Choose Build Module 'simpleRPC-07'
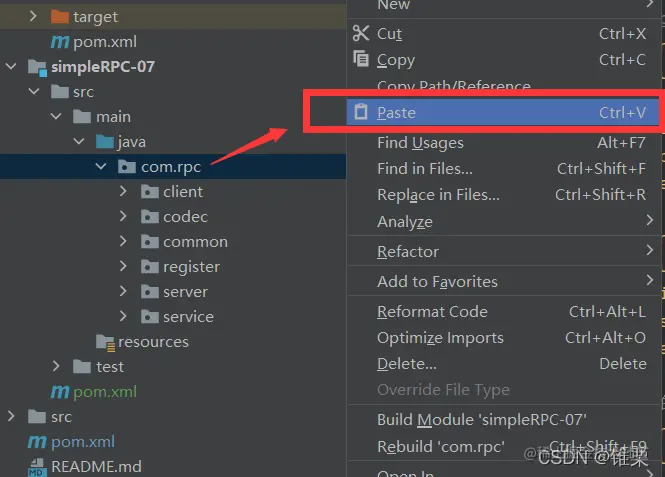The height and width of the screenshot is (477, 665). (x=503, y=420)
